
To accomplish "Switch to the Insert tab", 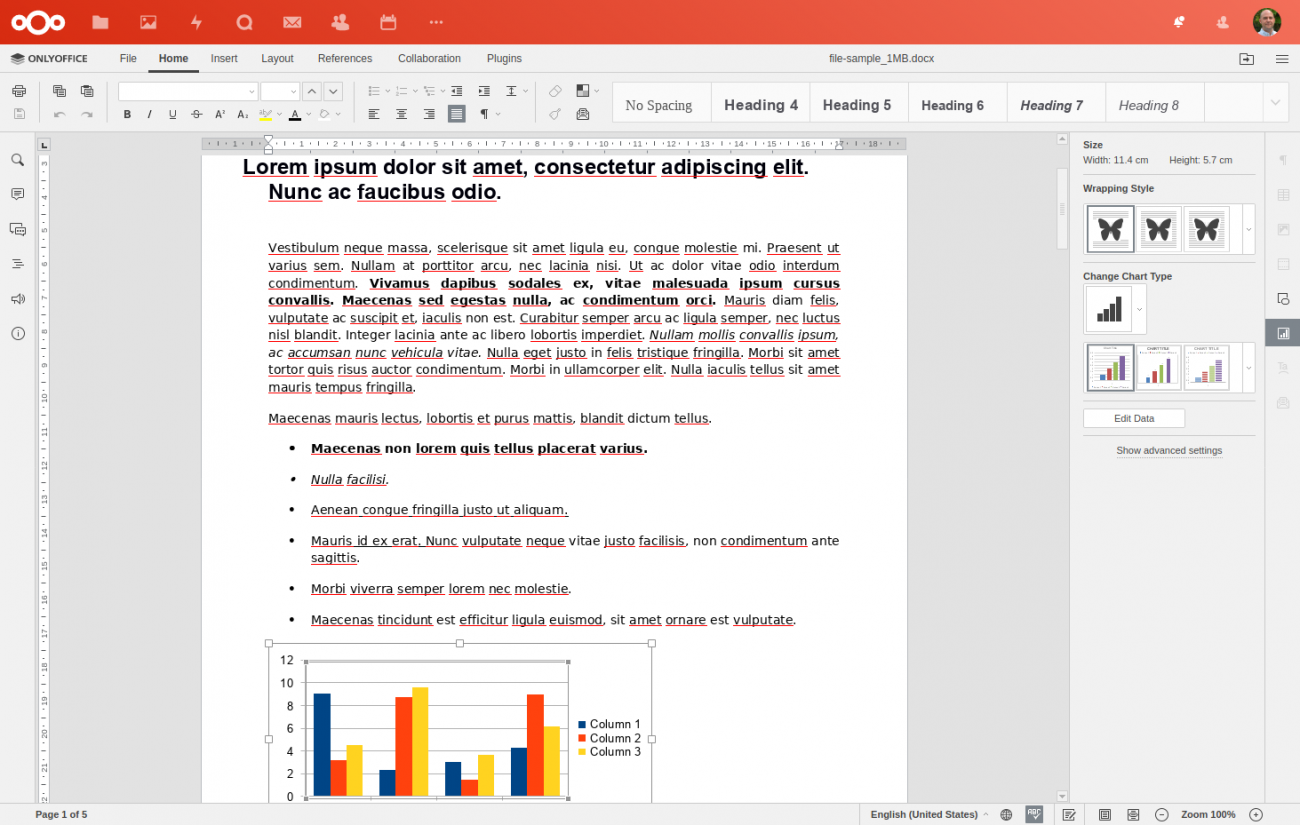I will 224,59.
